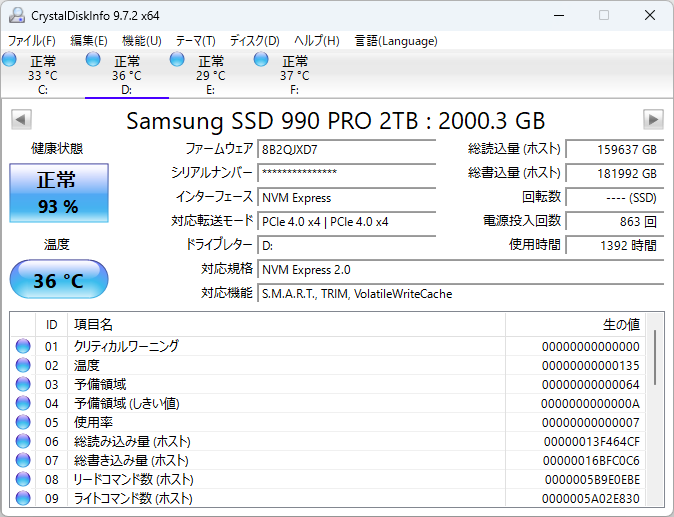Click the CrystalDiskInfo app icon in title bar
Screen dimensions: 674x517
[17, 15]
